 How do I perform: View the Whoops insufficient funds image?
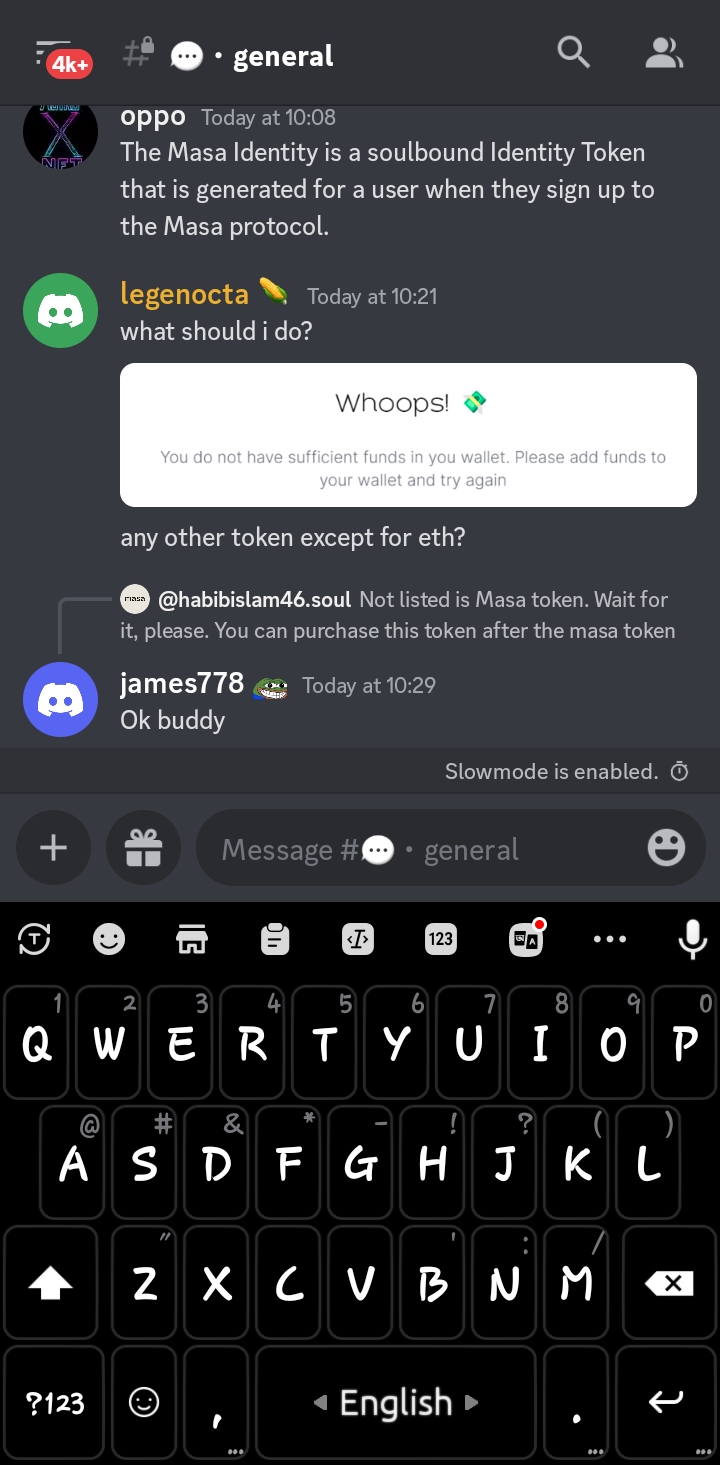pos(408,435)
